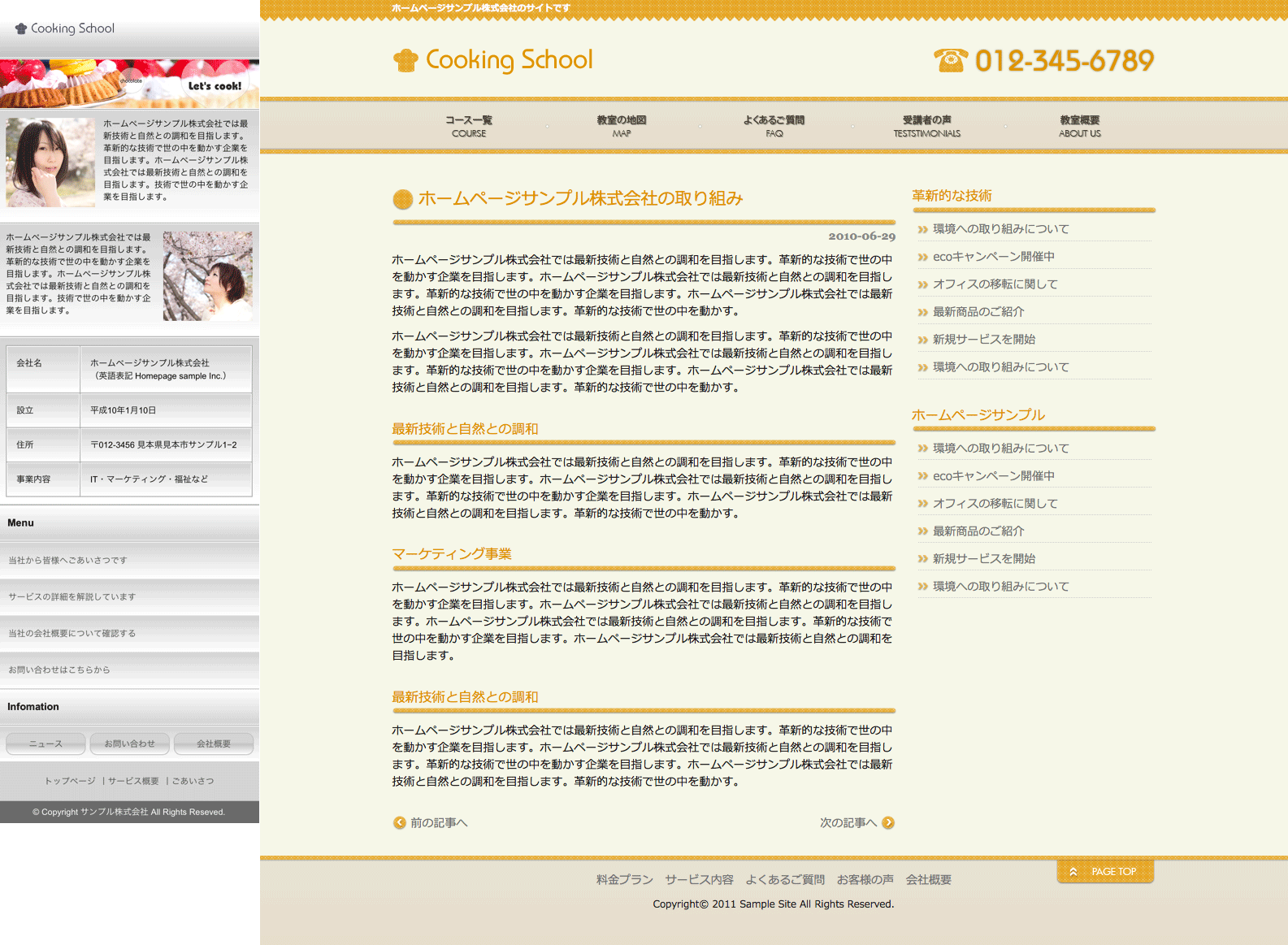
Task: Click chevron icon beside ecoキャンペーン開催中 in 革新的な技術
Action: click(x=922, y=258)
